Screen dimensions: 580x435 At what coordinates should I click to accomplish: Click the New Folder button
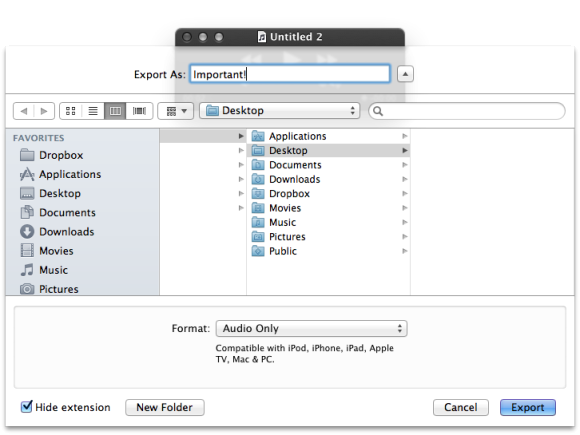pos(165,407)
